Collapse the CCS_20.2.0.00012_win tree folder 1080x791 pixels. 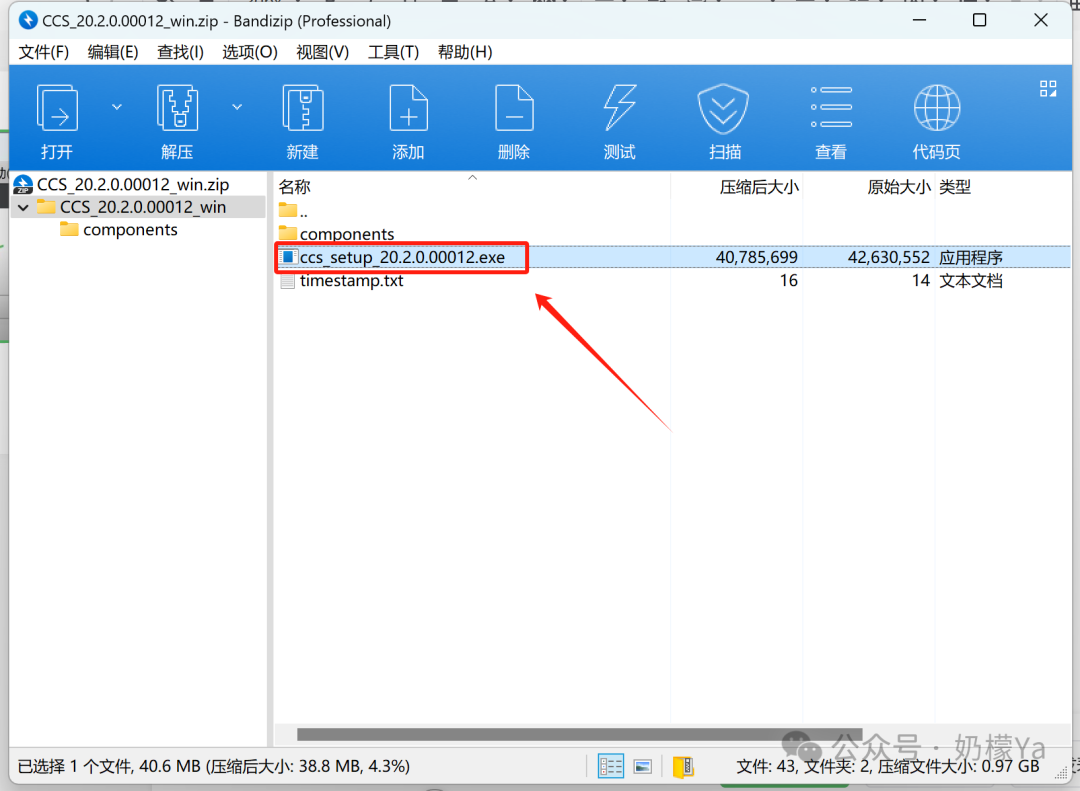point(23,207)
